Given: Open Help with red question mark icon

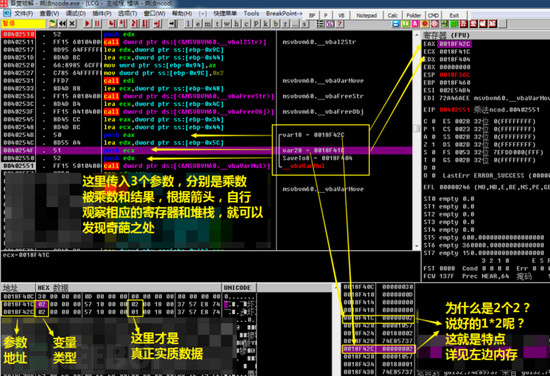Looking at the screenshot, I should pos(340,24).
